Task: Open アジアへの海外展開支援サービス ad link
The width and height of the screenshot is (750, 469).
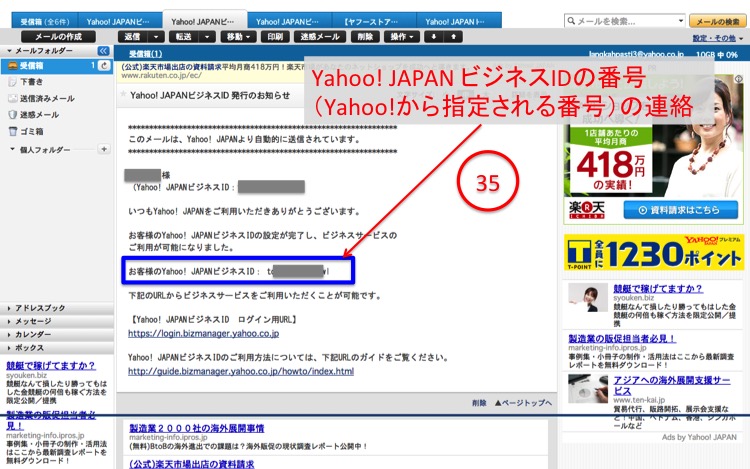Action: pos(672,385)
